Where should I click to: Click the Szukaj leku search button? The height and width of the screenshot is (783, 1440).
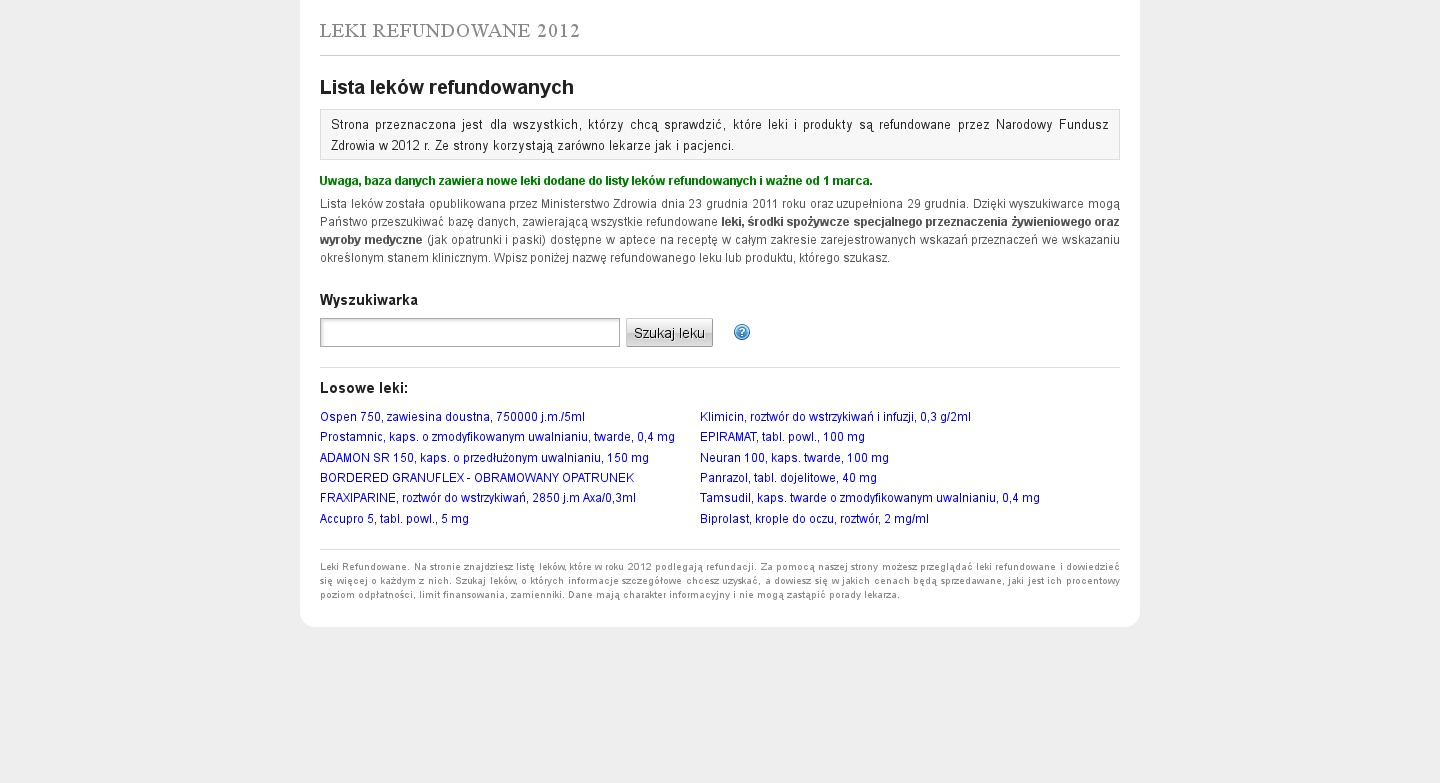pos(669,333)
